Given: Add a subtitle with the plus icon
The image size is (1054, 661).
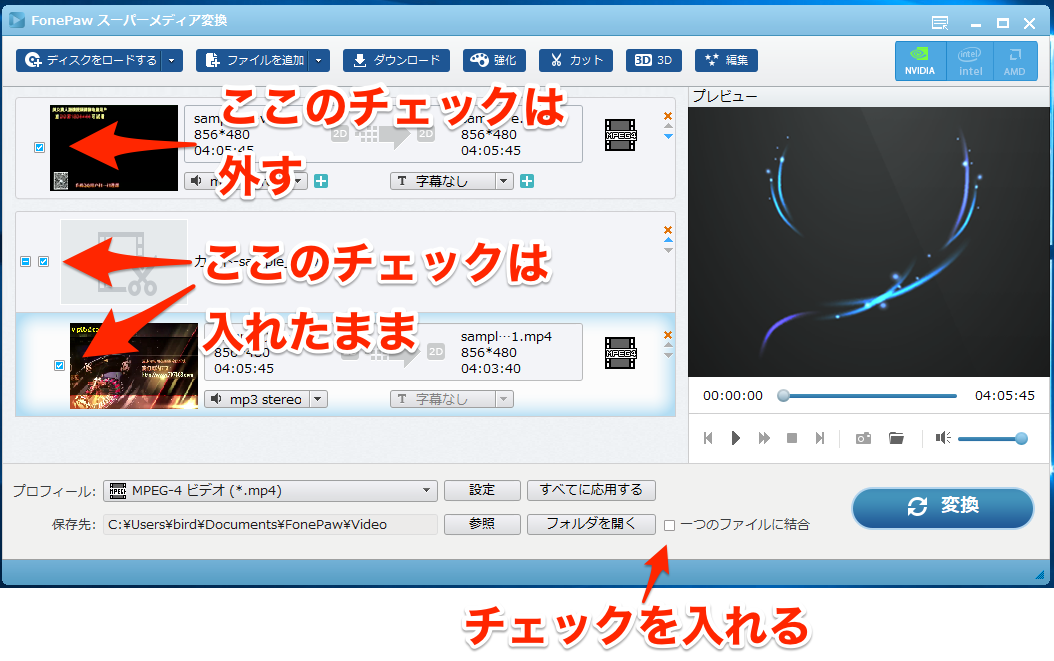Looking at the screenshot, I should click(x=527, y=181).
